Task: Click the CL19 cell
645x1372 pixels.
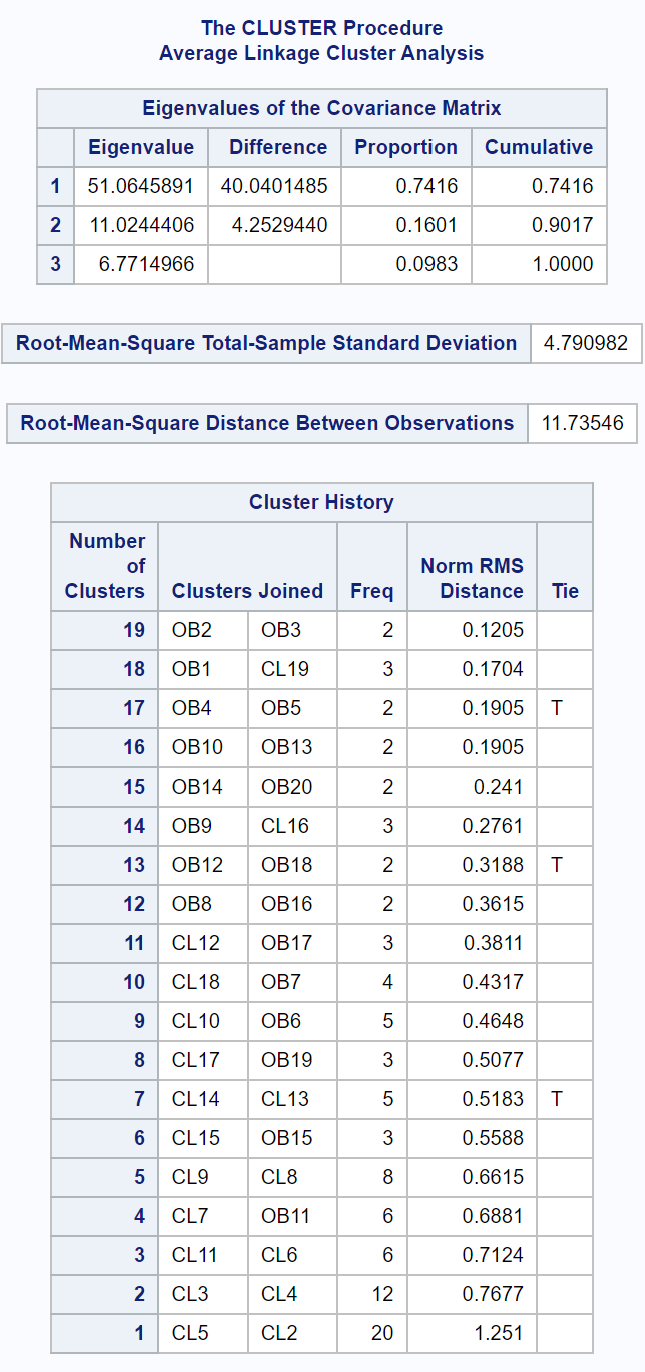Action: [293, 669]
